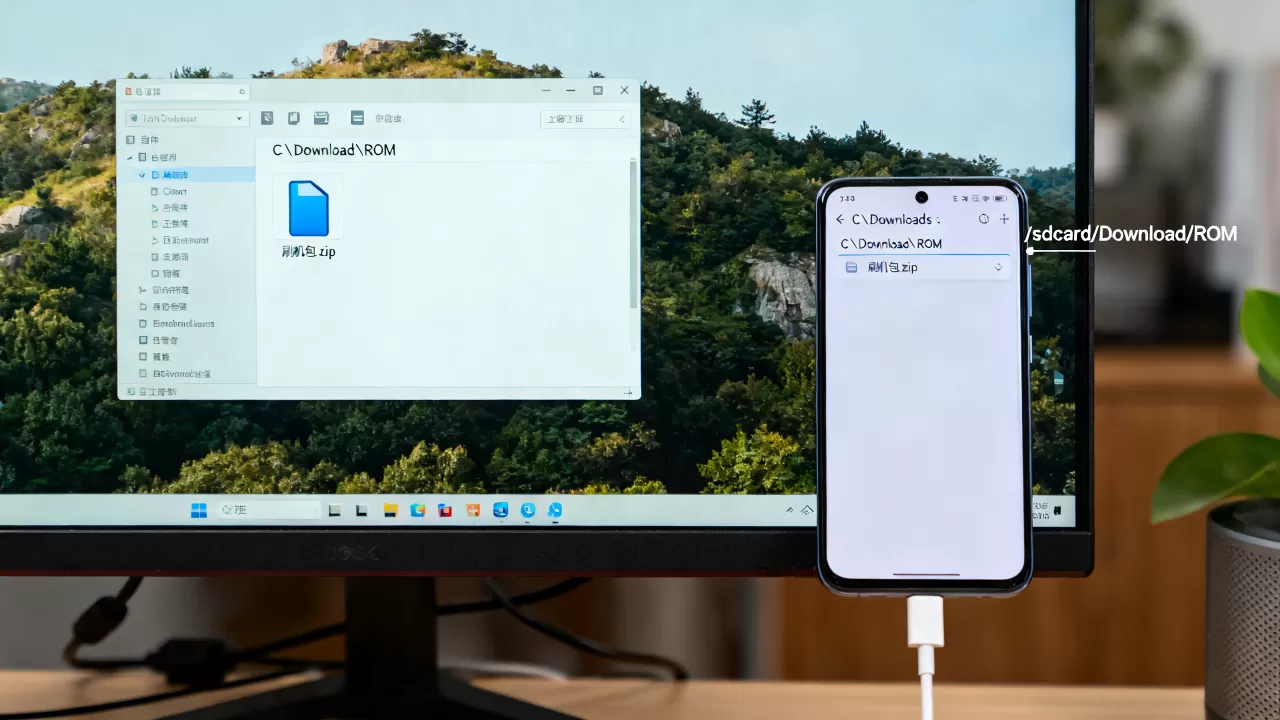This screenshot has height=720, width=1280.
Task: Click the dark list-view toolbar icon
Action: (357, 118)
